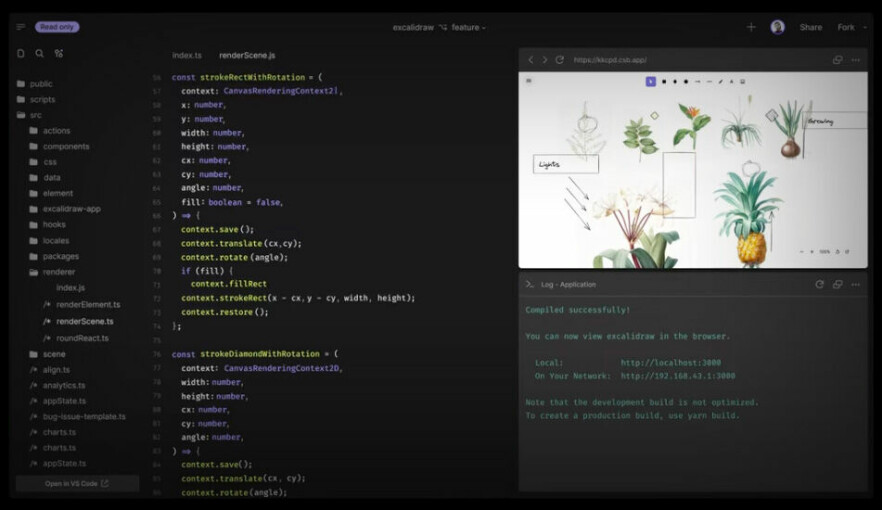Screen dimensions: 882x510
Task: Switch to the renderScene.js editor tab
Action: tap(247, 56)
